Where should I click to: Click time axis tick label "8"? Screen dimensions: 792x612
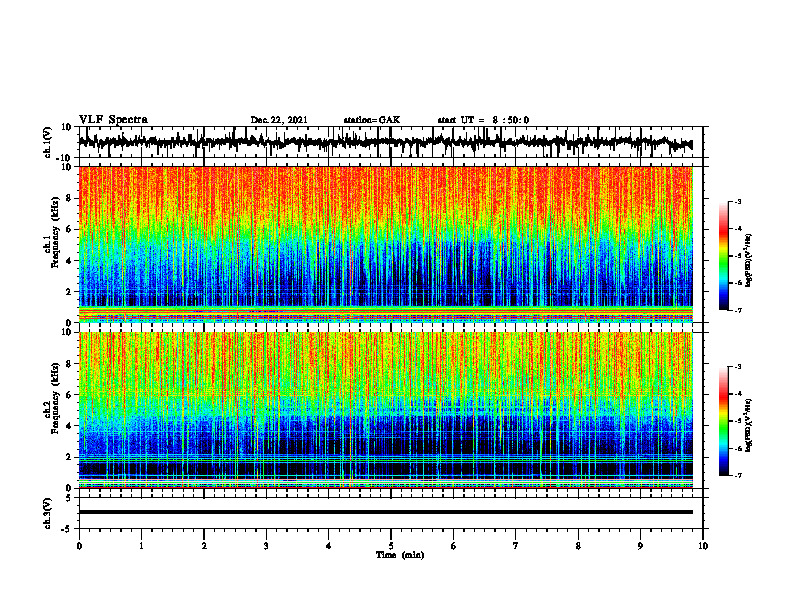(x=578, y=546)
